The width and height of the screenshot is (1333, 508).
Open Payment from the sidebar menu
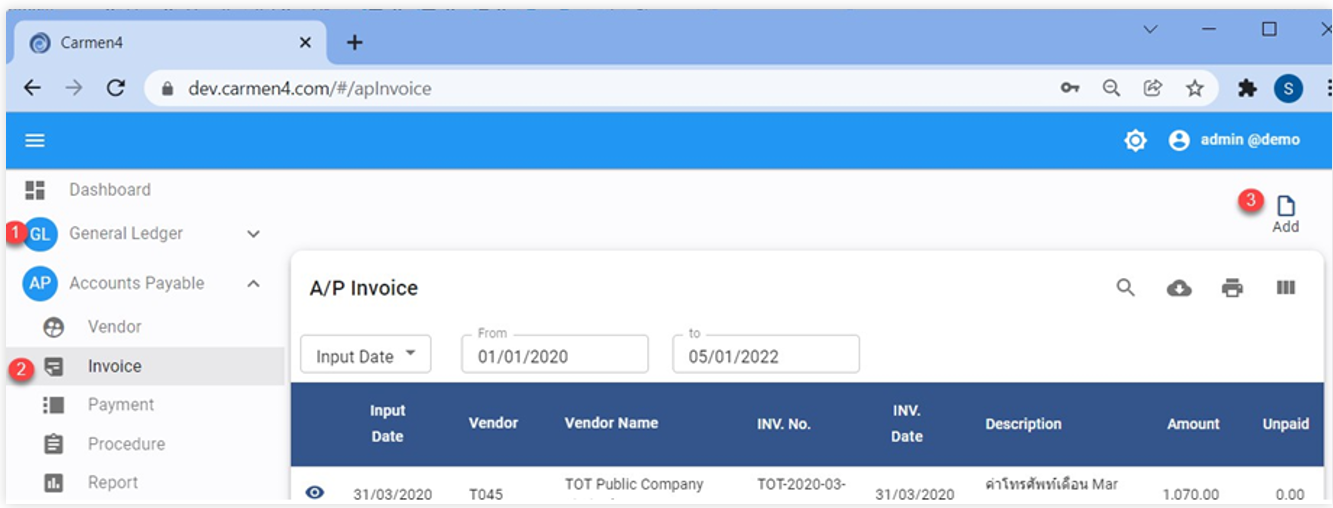pos(120,405)
